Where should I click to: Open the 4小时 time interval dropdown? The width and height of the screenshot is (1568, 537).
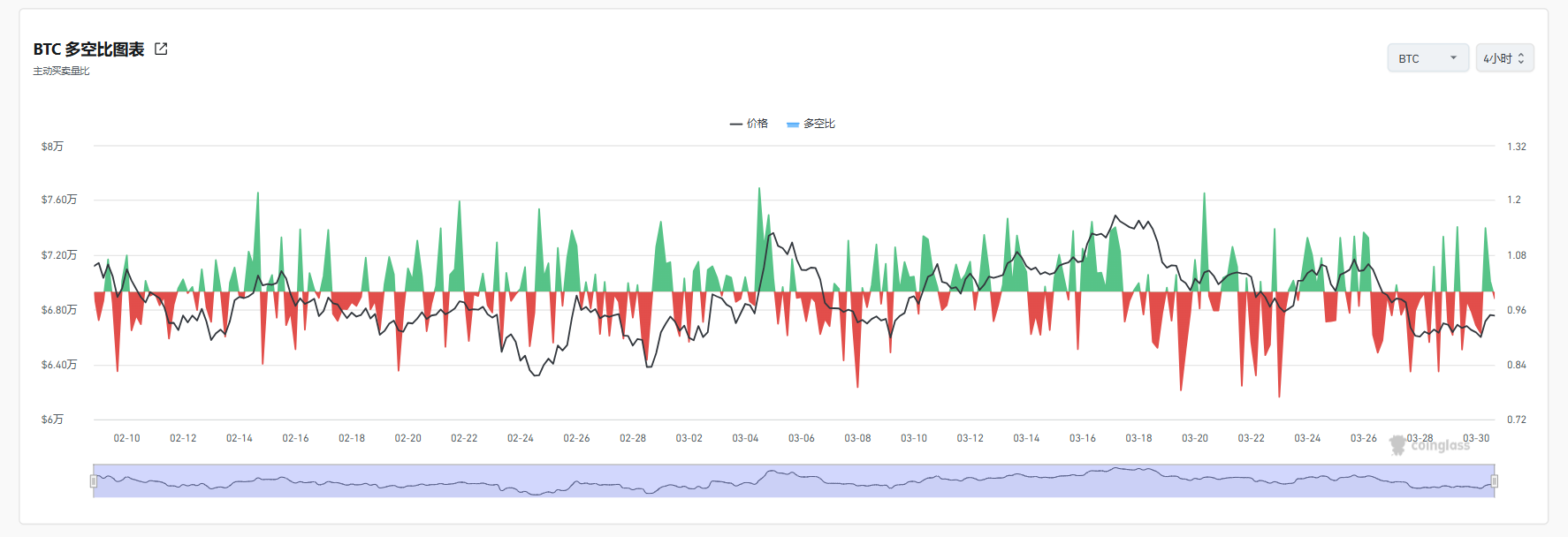(x=1504, y=58)
